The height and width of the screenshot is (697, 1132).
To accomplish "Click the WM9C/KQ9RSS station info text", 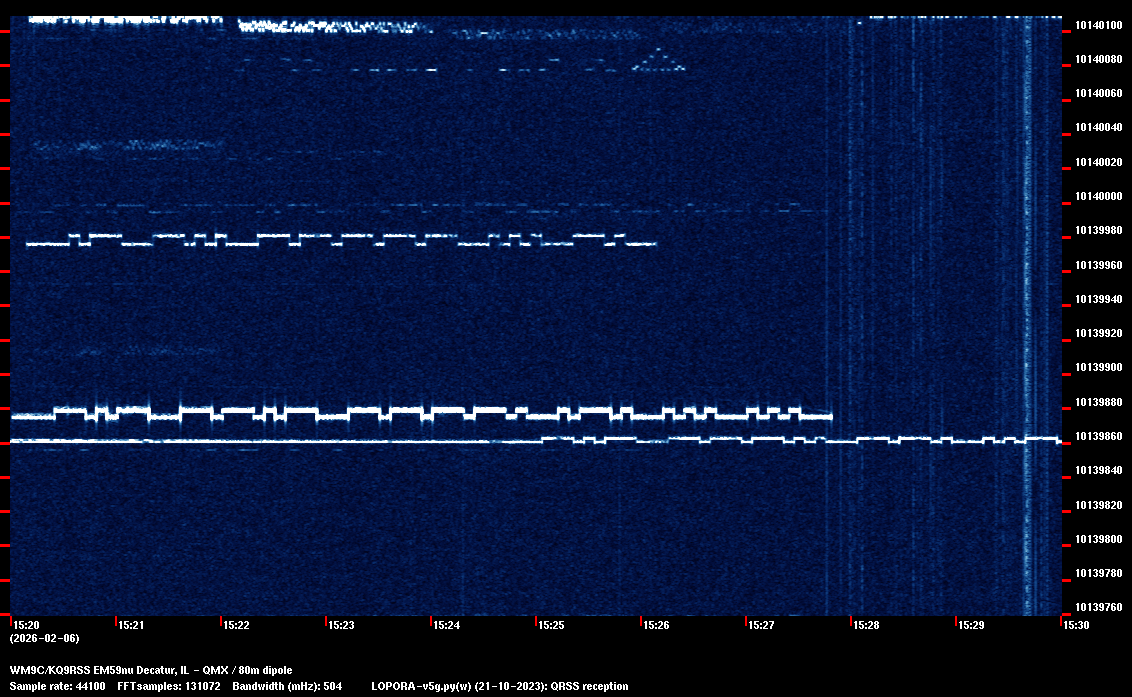I will tap(151, 670).
